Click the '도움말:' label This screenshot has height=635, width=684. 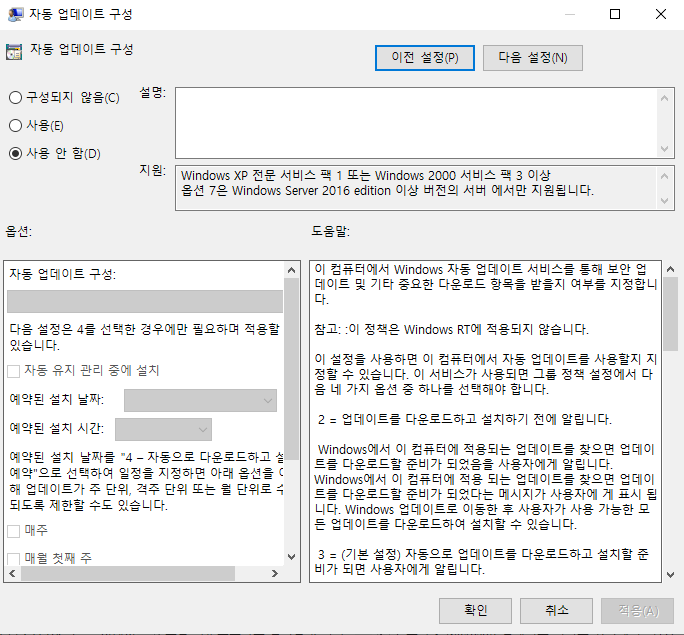[x=330, y=231]
